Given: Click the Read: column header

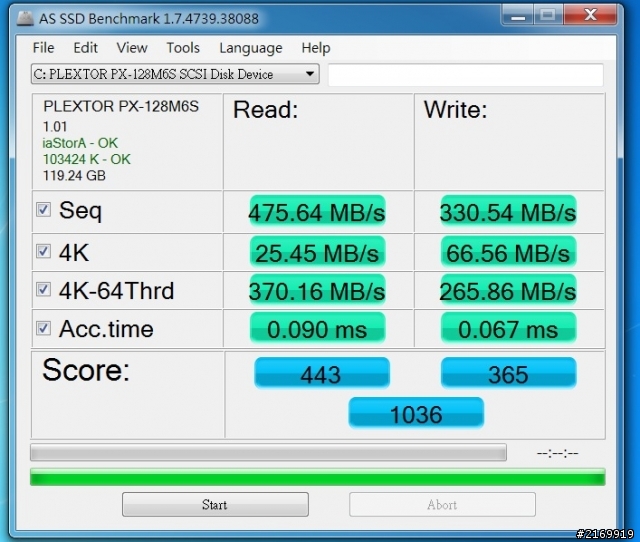Looking at the screenshot, I should (266, 109).
